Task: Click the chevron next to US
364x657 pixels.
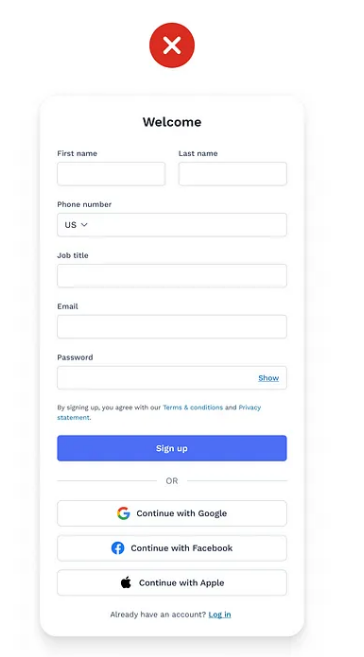Action: pos(84,225)
